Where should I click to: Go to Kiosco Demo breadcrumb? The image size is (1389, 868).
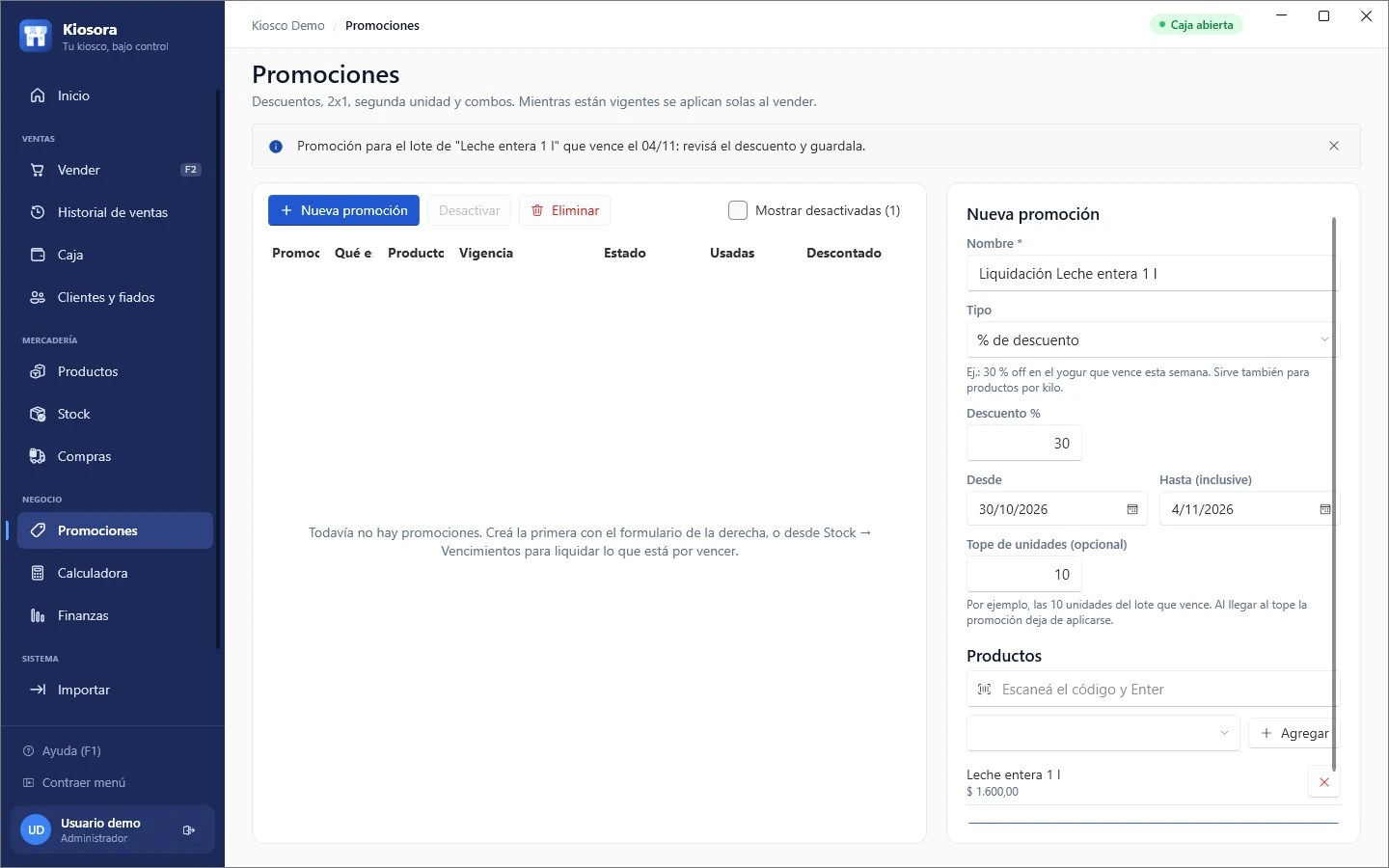(287, 25)
